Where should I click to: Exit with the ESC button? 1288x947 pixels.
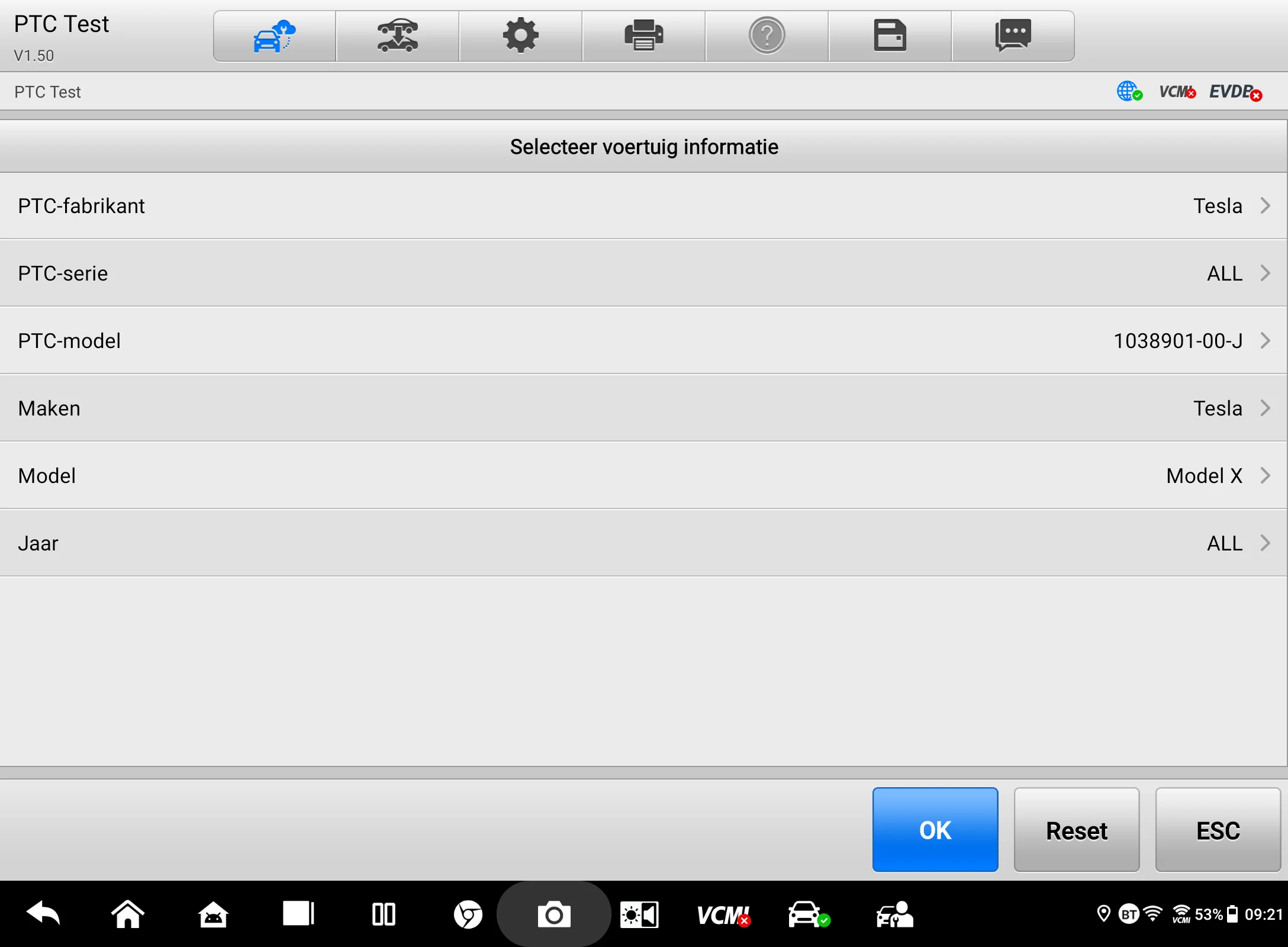(1218, 830)
